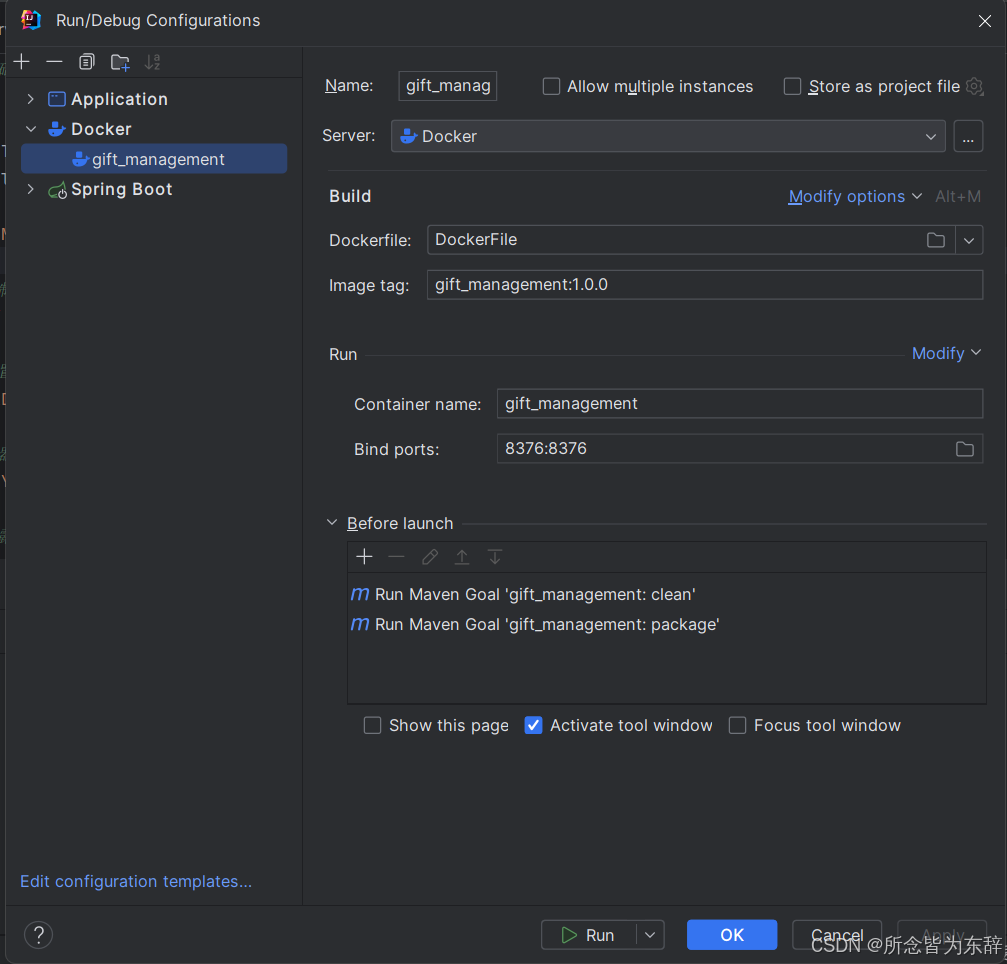Open Edit configuration templates
The width and height of the screenshot is (1007, 964).
[135, 881]
